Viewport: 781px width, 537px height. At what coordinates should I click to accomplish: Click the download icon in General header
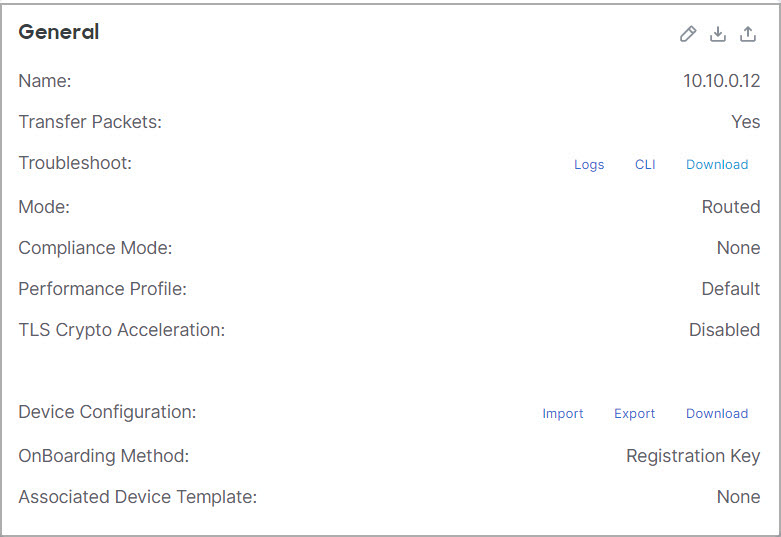pyautogui.click(x=717, y=34)
